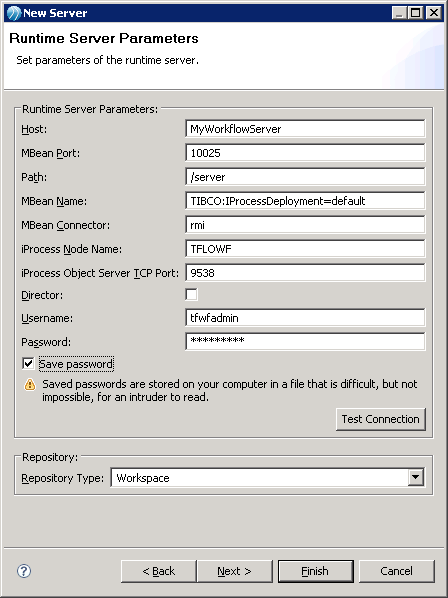Enable the Director checkbox
448x598 pixels.
[191, 294]
